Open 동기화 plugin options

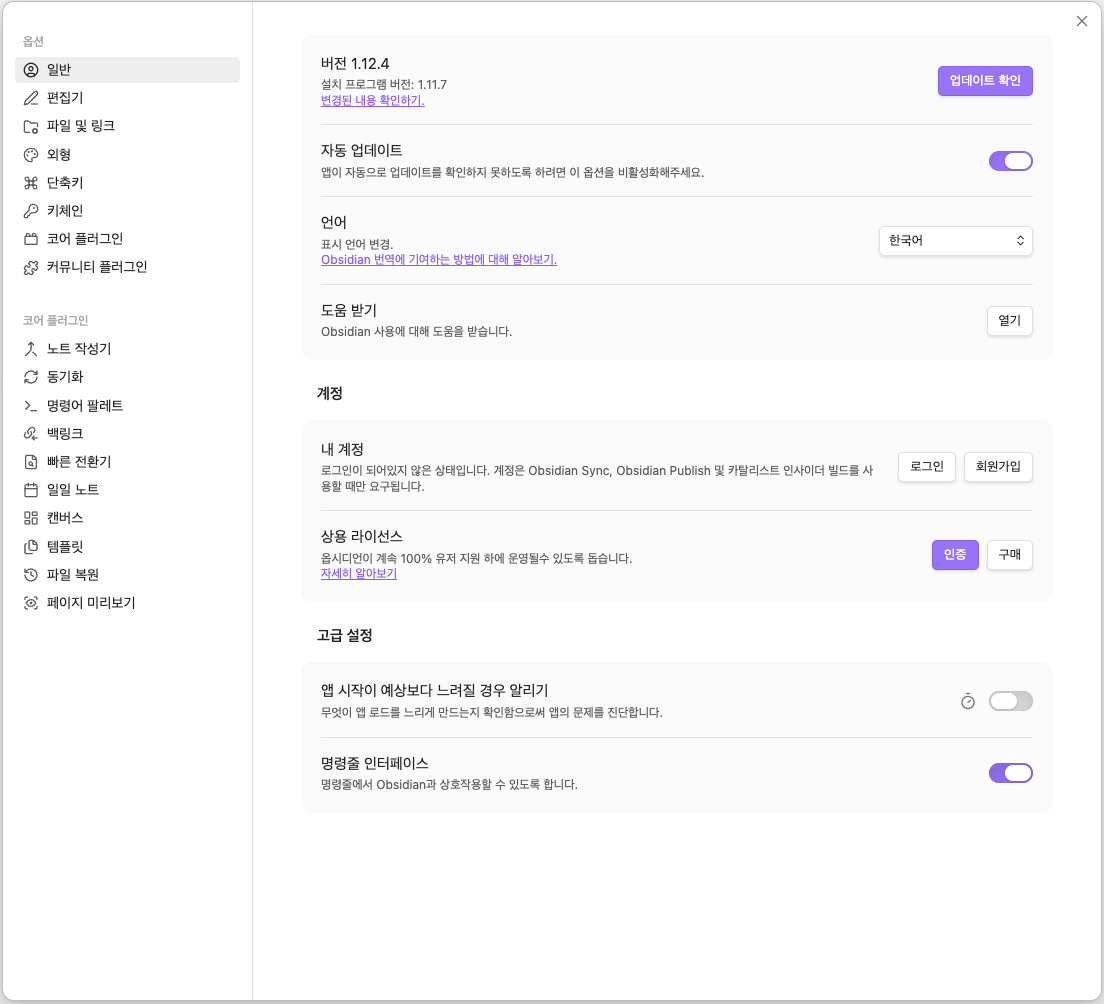127,377
